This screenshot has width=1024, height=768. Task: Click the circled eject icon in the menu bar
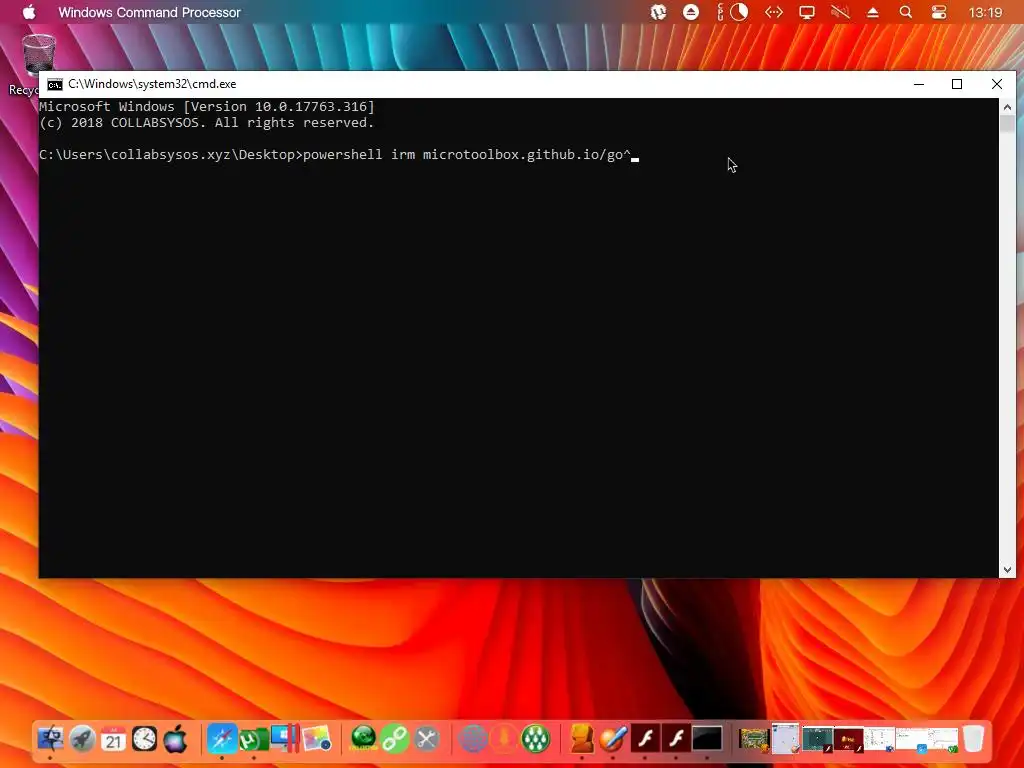click(691, 12)
